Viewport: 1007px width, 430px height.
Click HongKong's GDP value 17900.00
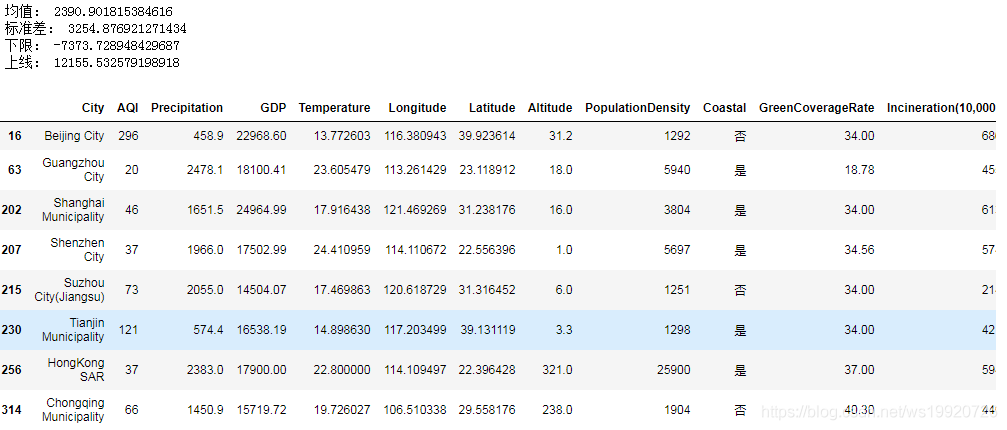261,370
